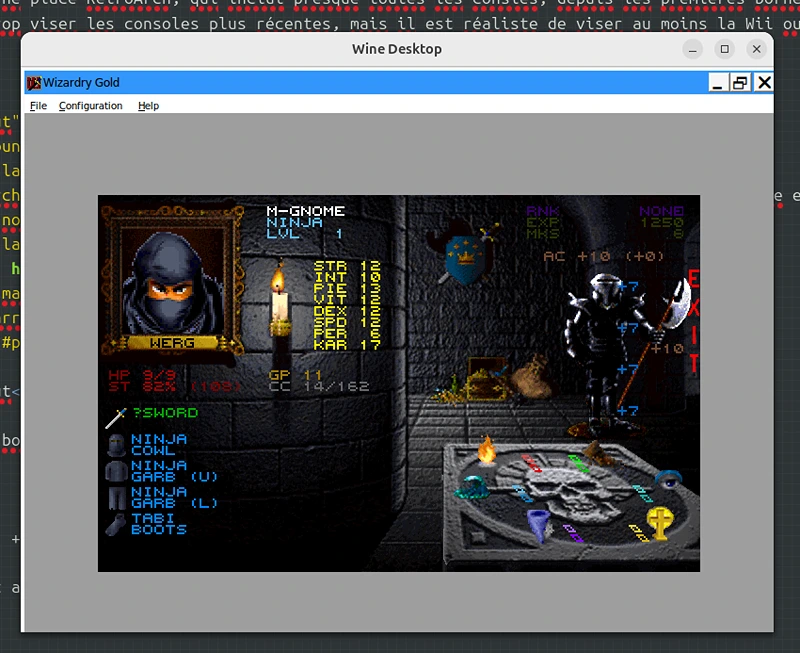Screen dimensions: 800x653
Task: Click the divine spell realm golden ankh icon
Action: [x=660, y=523]
